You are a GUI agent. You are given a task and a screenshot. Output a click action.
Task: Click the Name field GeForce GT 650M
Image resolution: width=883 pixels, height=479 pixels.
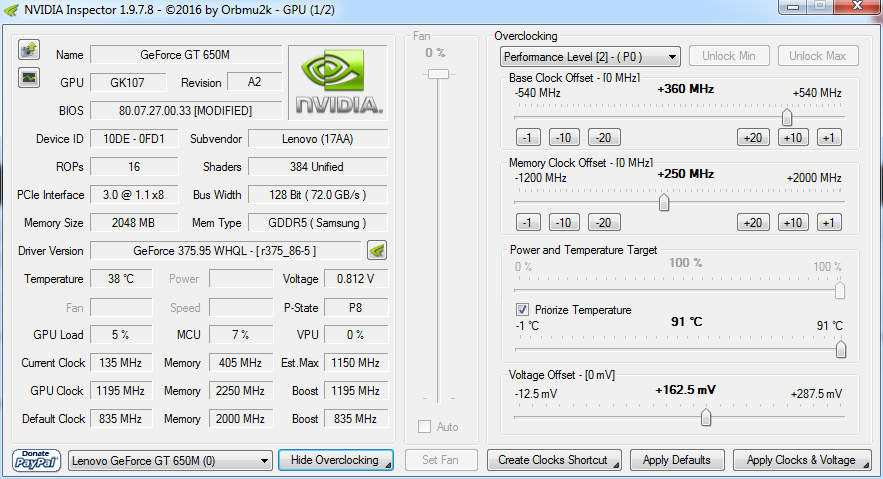point(185,55)
